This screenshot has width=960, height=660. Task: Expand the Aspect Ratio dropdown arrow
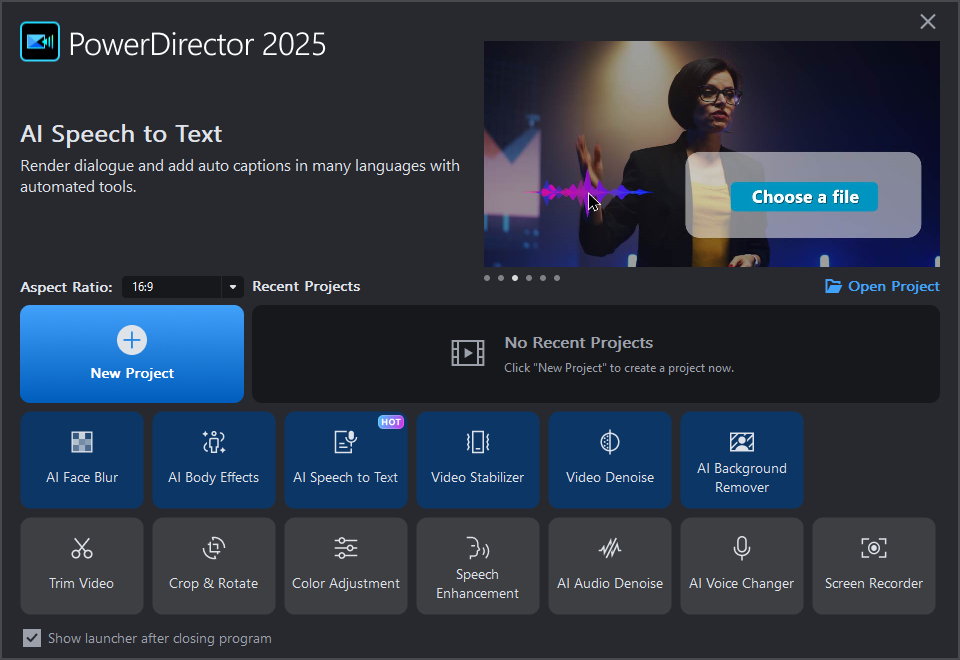coord(233,287)
